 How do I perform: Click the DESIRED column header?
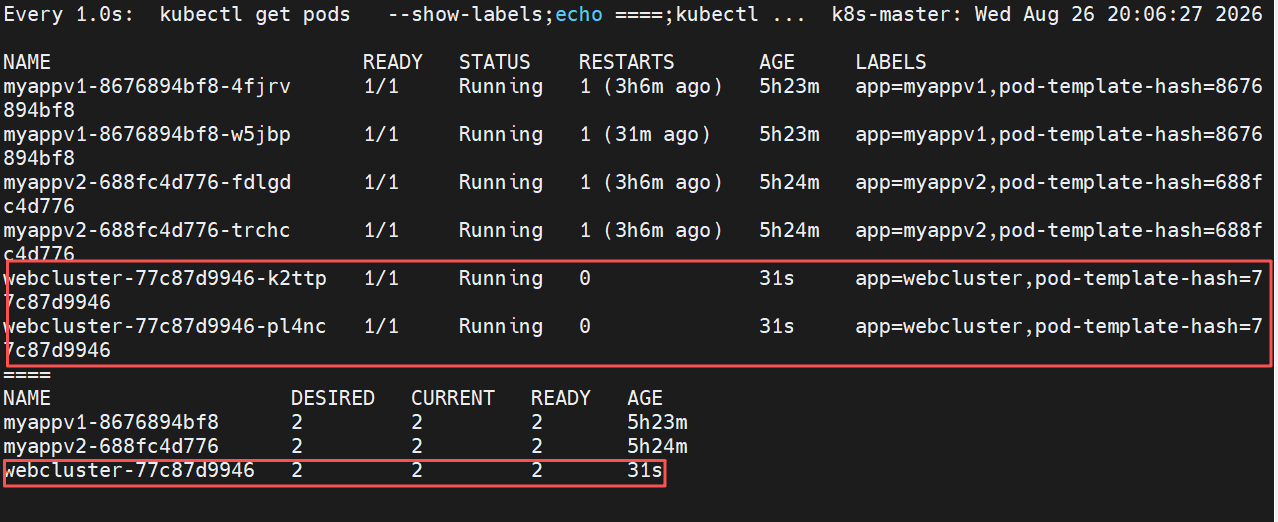[333, 398]
